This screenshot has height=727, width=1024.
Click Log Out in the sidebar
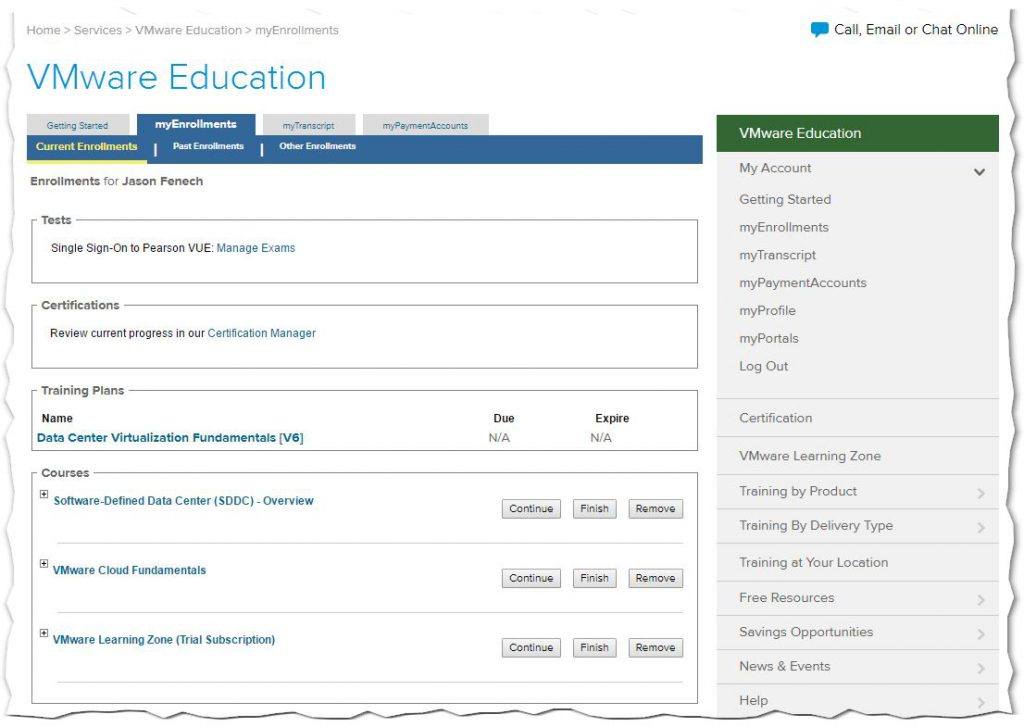pyautogui.click(x=763, y=366)
